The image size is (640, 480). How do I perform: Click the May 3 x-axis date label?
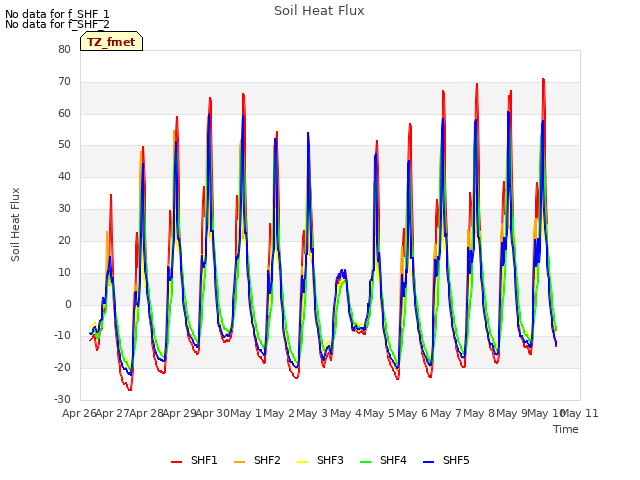click(313, 413)
